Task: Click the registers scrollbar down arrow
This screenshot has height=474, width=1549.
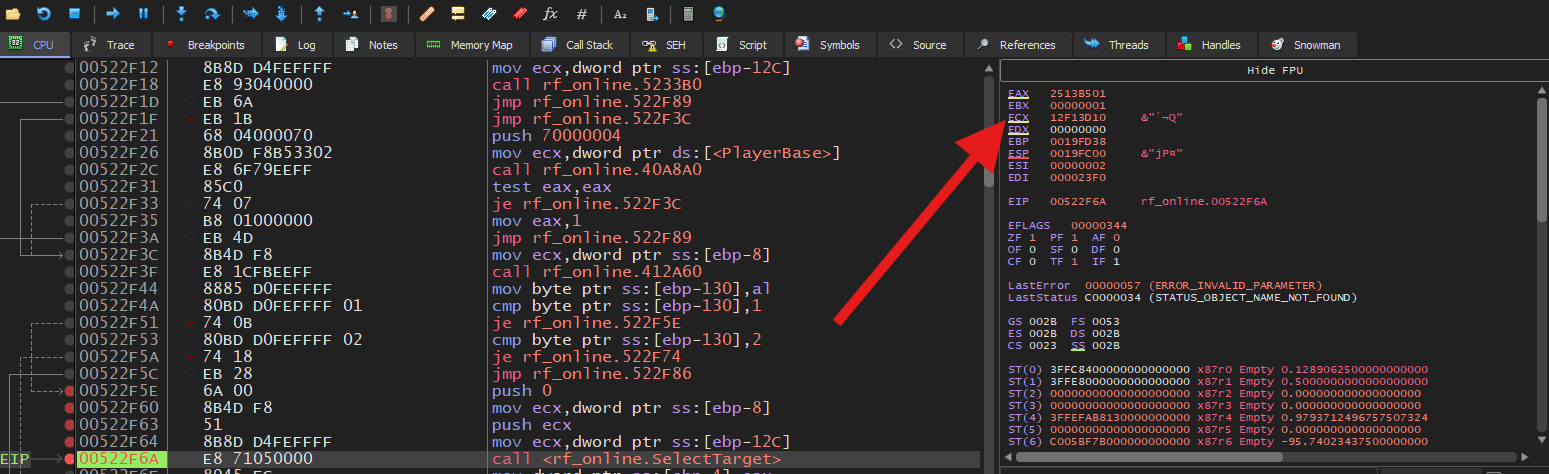Action: [1541, 442]
